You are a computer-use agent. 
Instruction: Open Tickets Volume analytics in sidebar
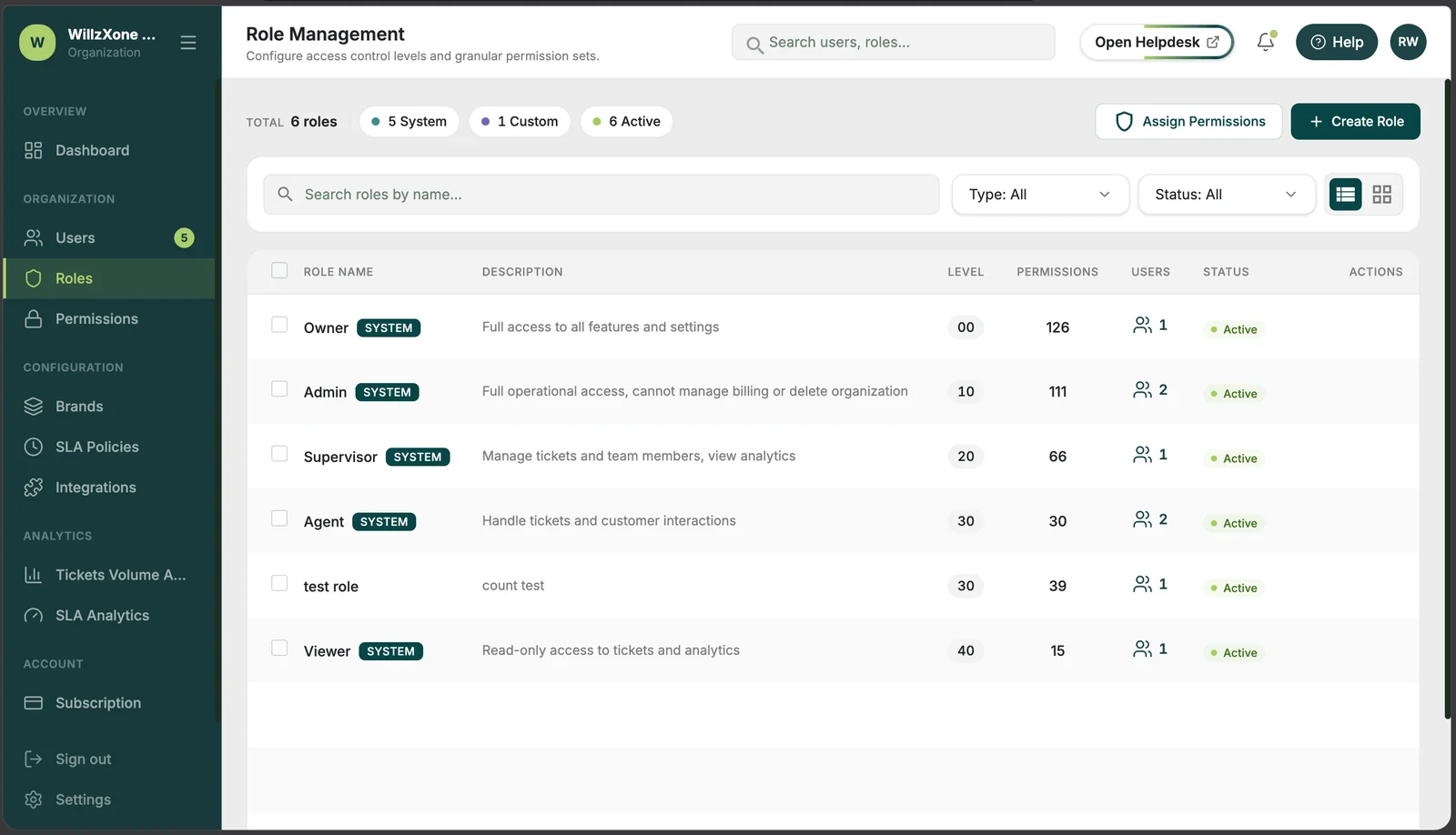109,575
